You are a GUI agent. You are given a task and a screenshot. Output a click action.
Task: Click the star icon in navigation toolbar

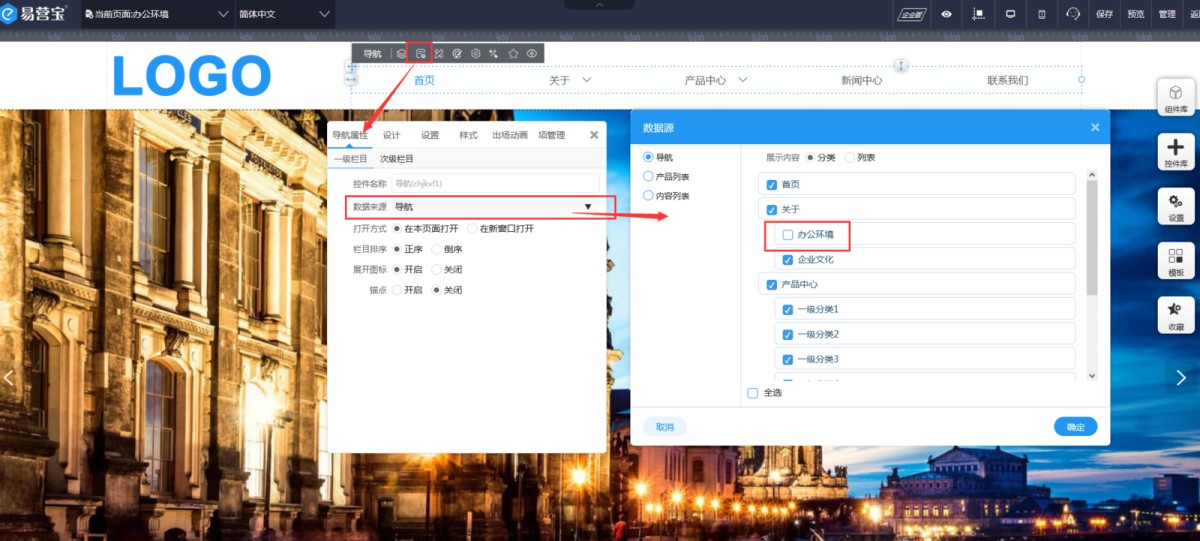coord(513,53)
